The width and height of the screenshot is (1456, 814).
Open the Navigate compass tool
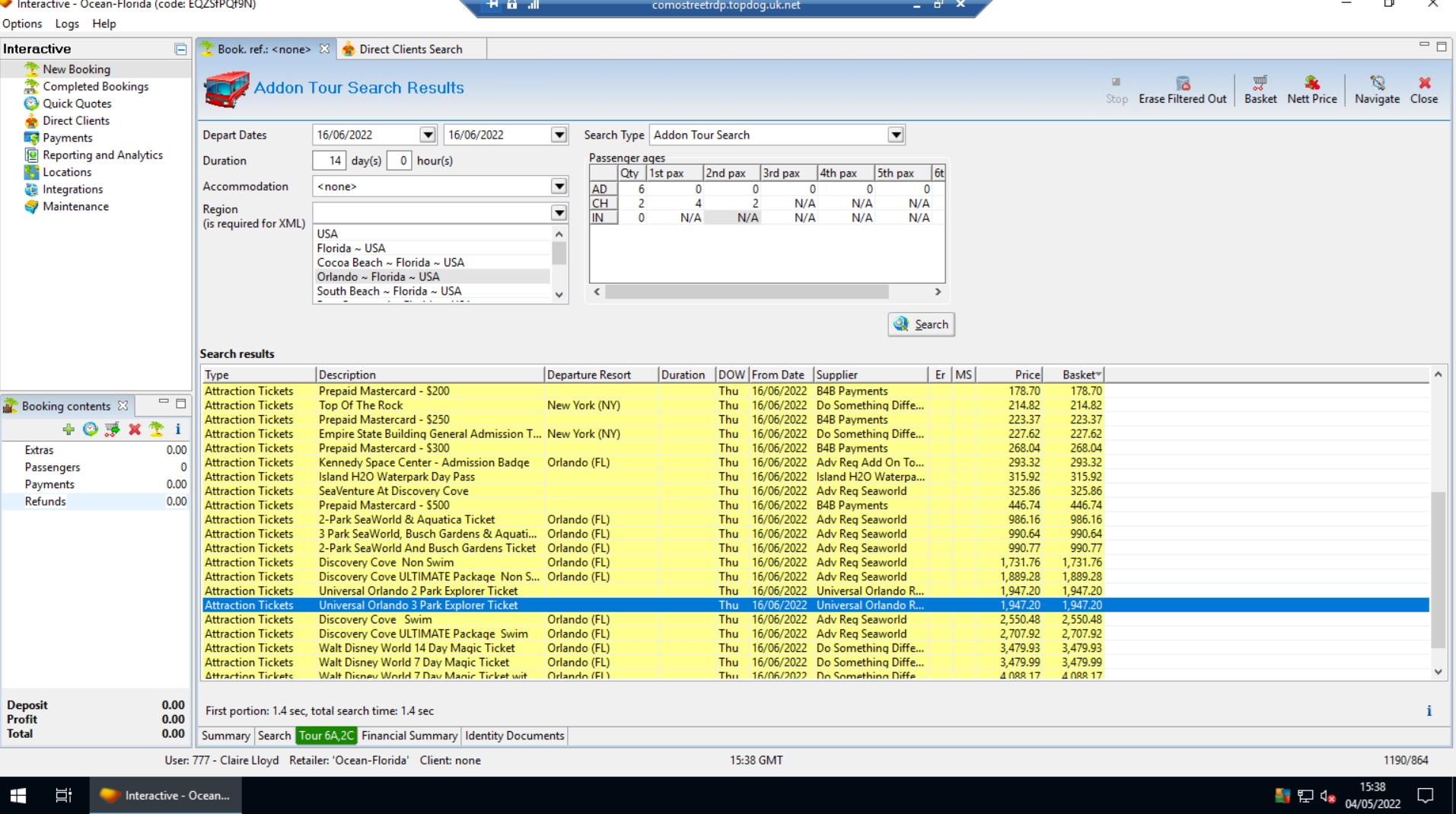(1377, 90)
